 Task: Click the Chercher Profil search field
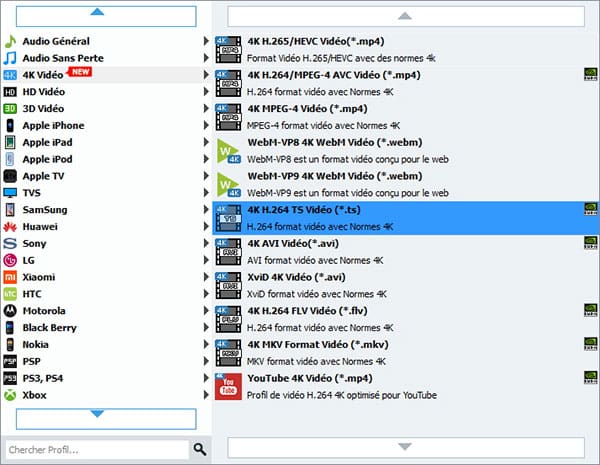(x=97, y=449)
